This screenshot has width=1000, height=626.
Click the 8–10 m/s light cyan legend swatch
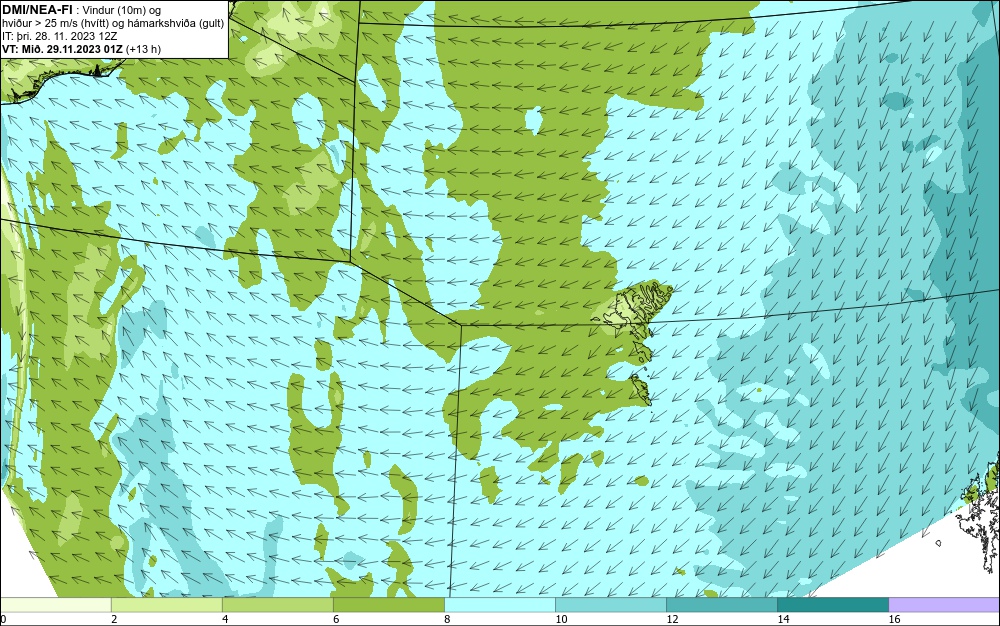pos(500,605)
